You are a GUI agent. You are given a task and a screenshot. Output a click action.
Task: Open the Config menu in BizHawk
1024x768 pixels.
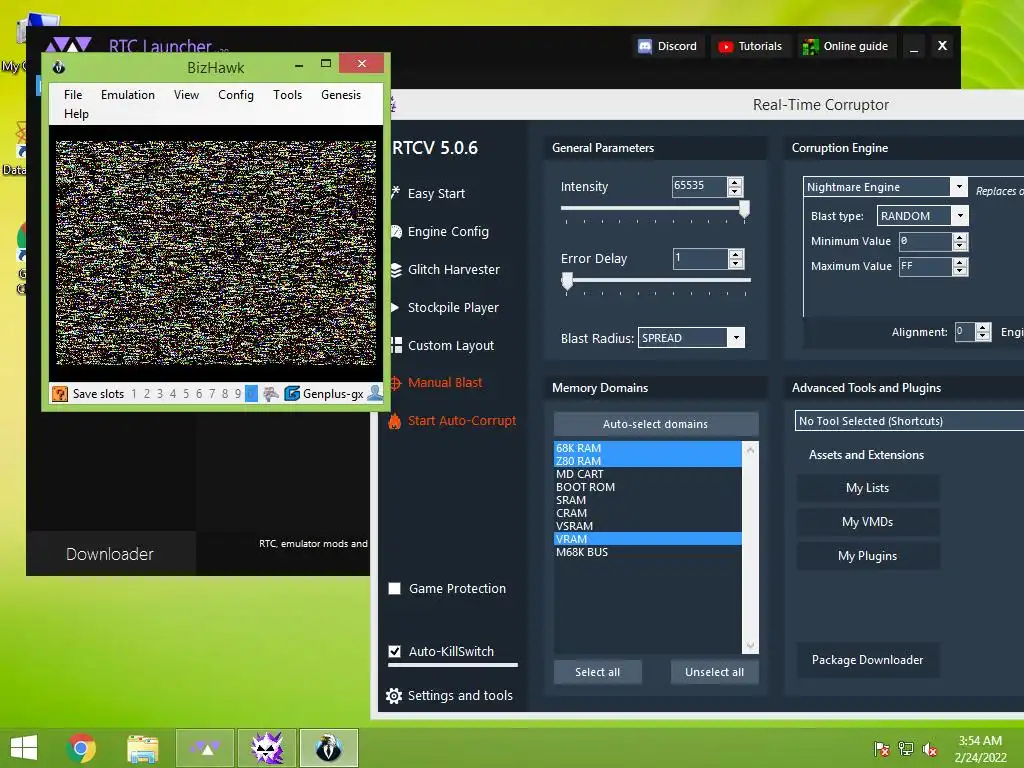point(236,95)
